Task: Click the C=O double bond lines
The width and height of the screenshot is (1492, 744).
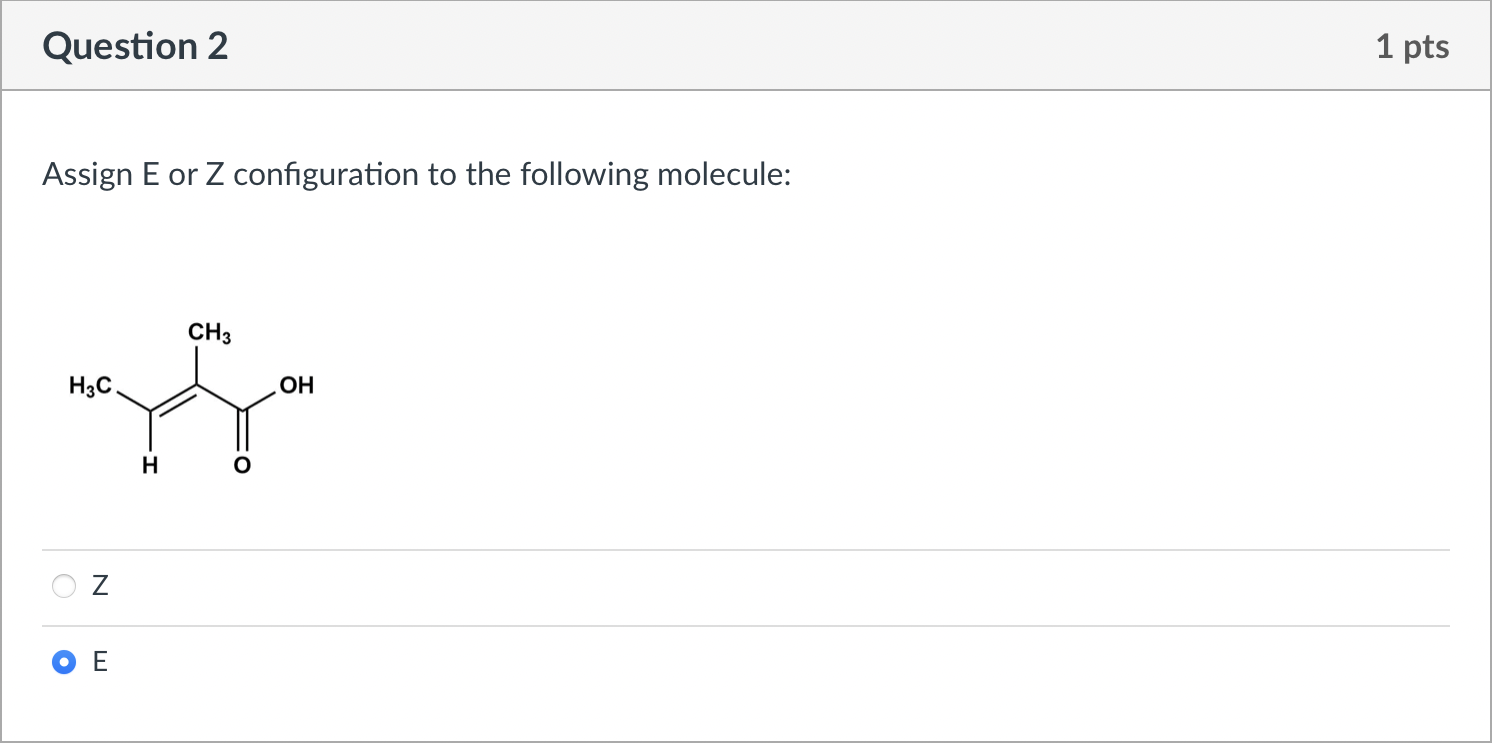Action: (x=241, y=433)
